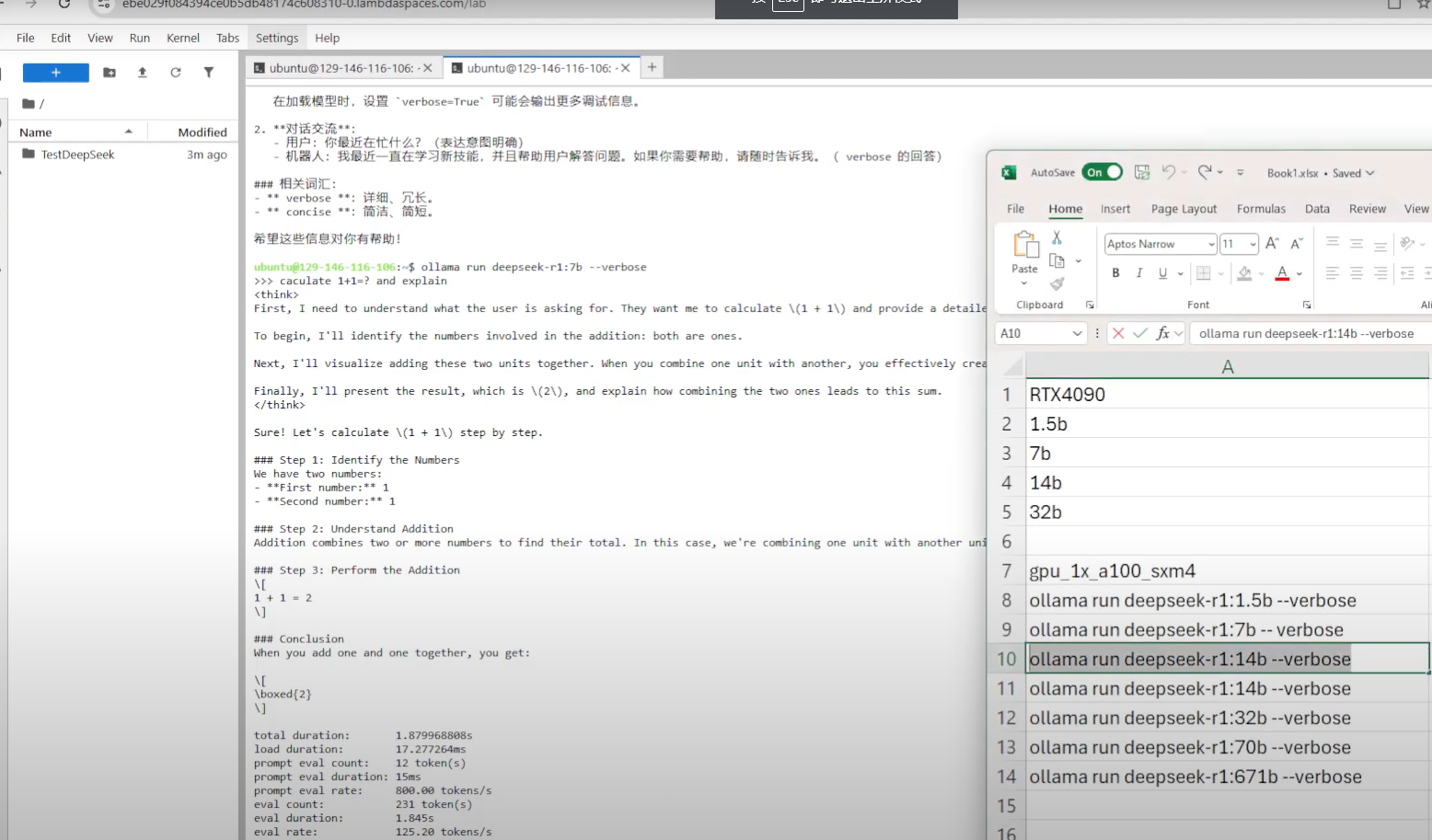This screenshot has width=1432, height=840.
Task: Click the Cut scissors icon
Action: point(1057,237)
